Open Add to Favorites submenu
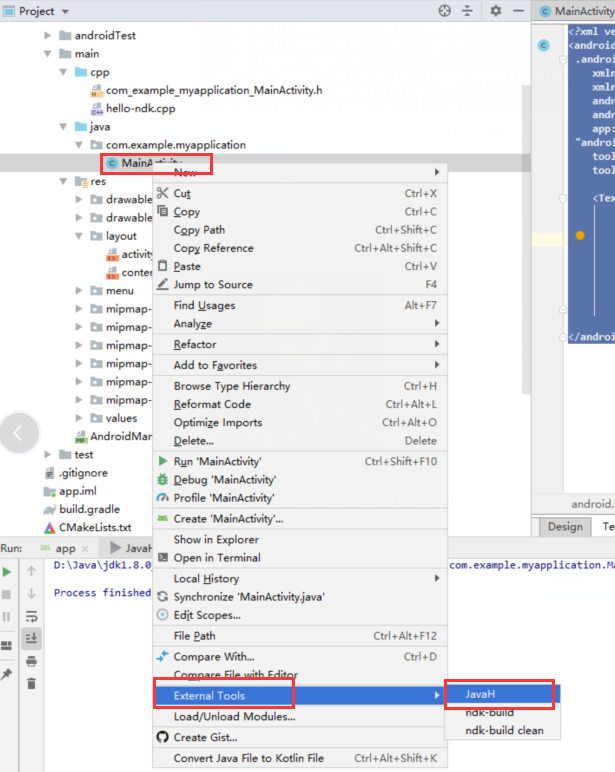 (300, 365)
